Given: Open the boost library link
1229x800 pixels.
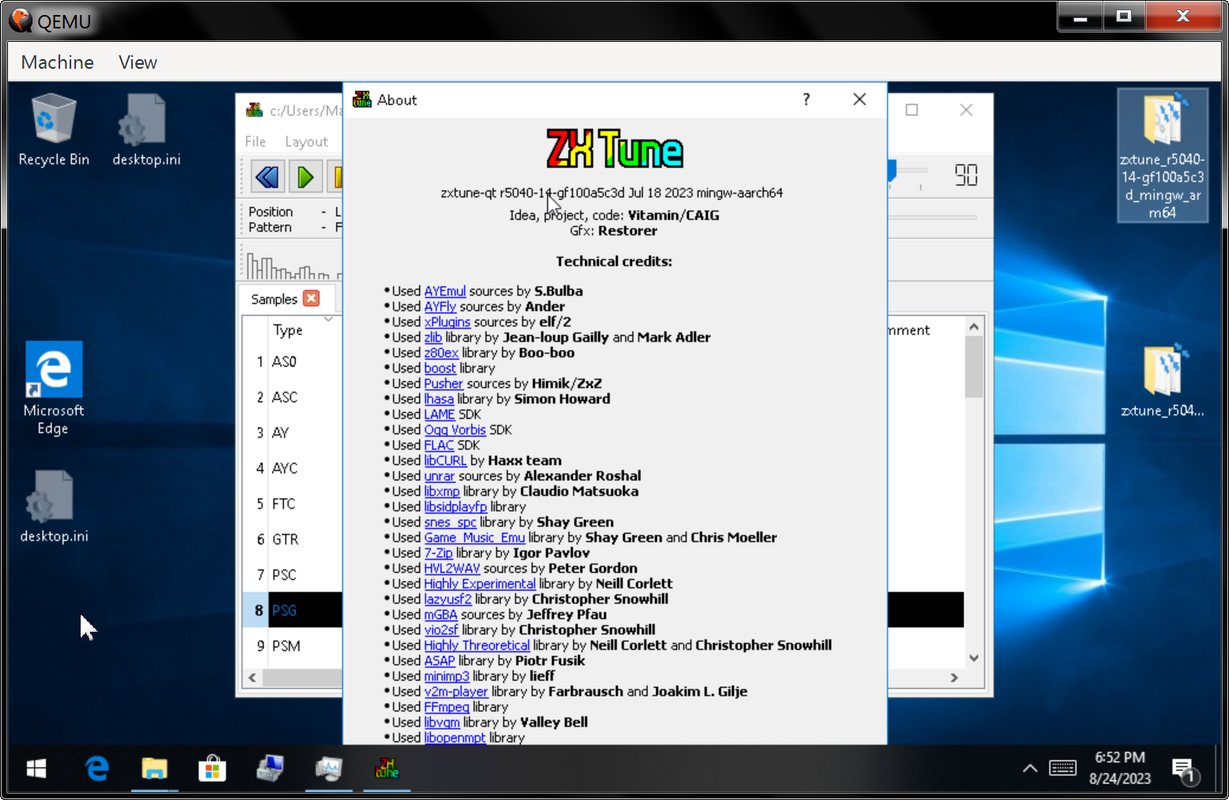Looking at the screenshot, I should click(x=440, y=368).
